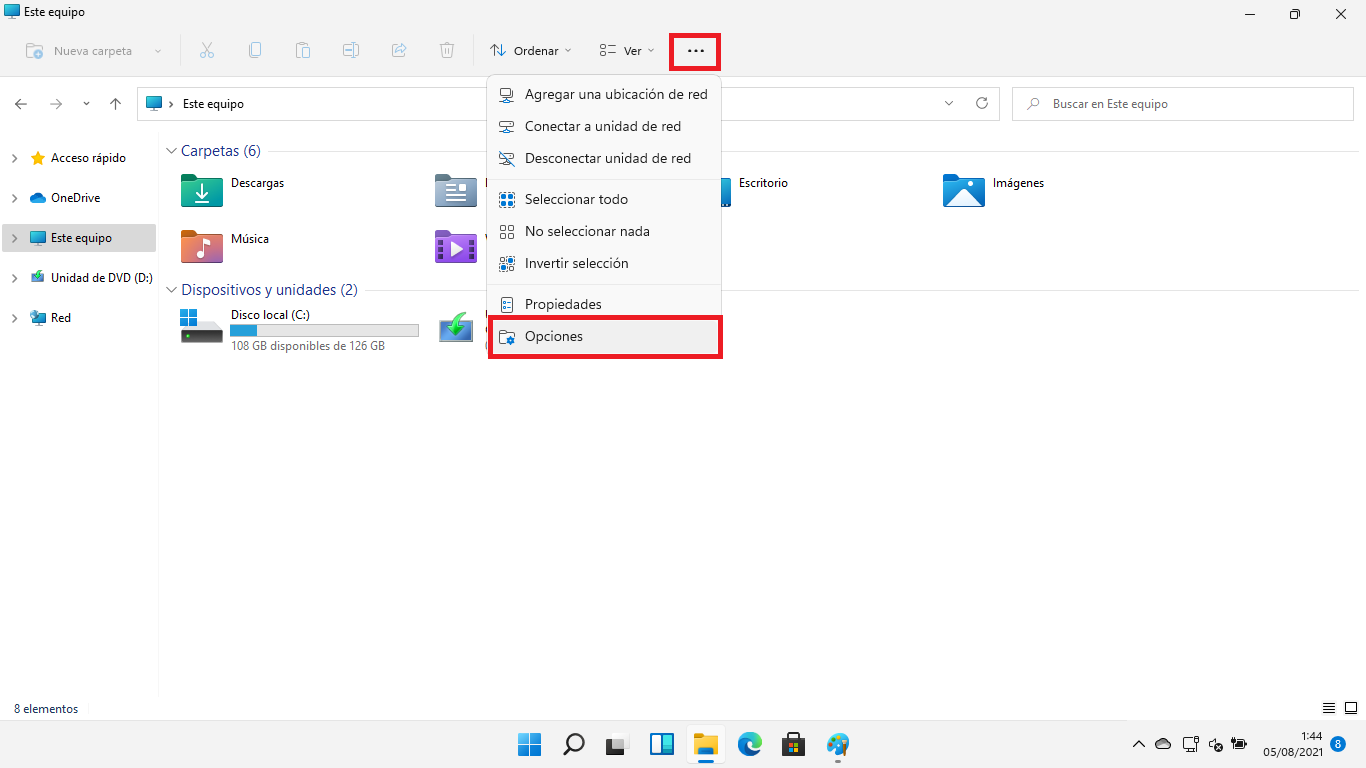Image resolution: width=1366 pixels, height=768 pixels.
Task: Click the Rename icon in the toolbar
Action: (351, 49)
